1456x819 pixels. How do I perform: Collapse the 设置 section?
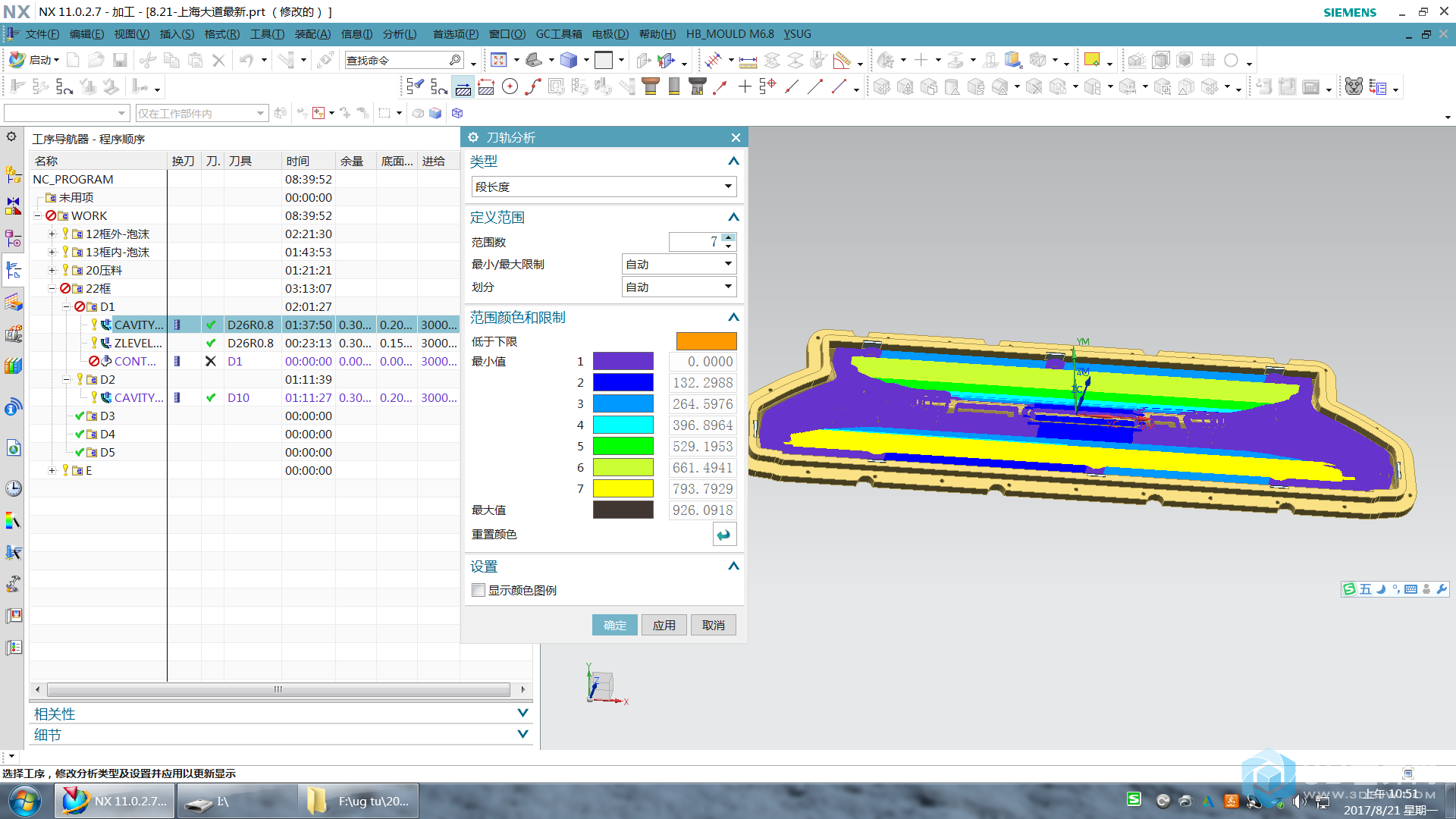click(x=733, y=566)
